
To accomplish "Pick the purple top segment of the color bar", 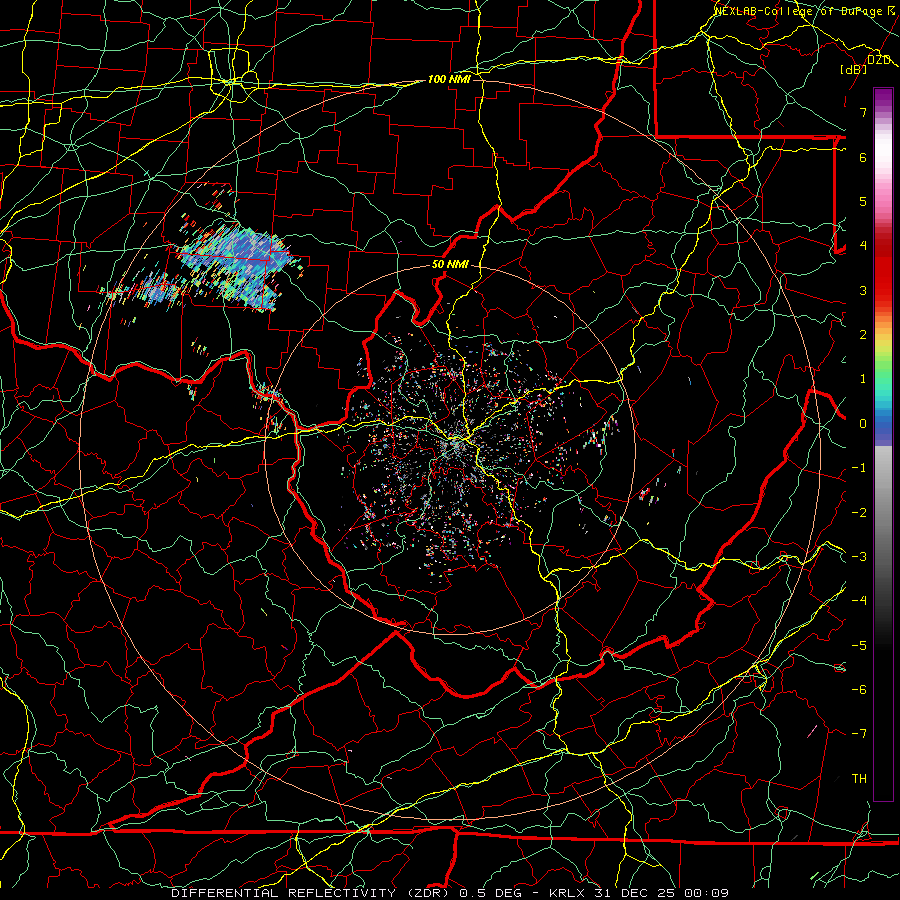I will (x=883, y=98).
